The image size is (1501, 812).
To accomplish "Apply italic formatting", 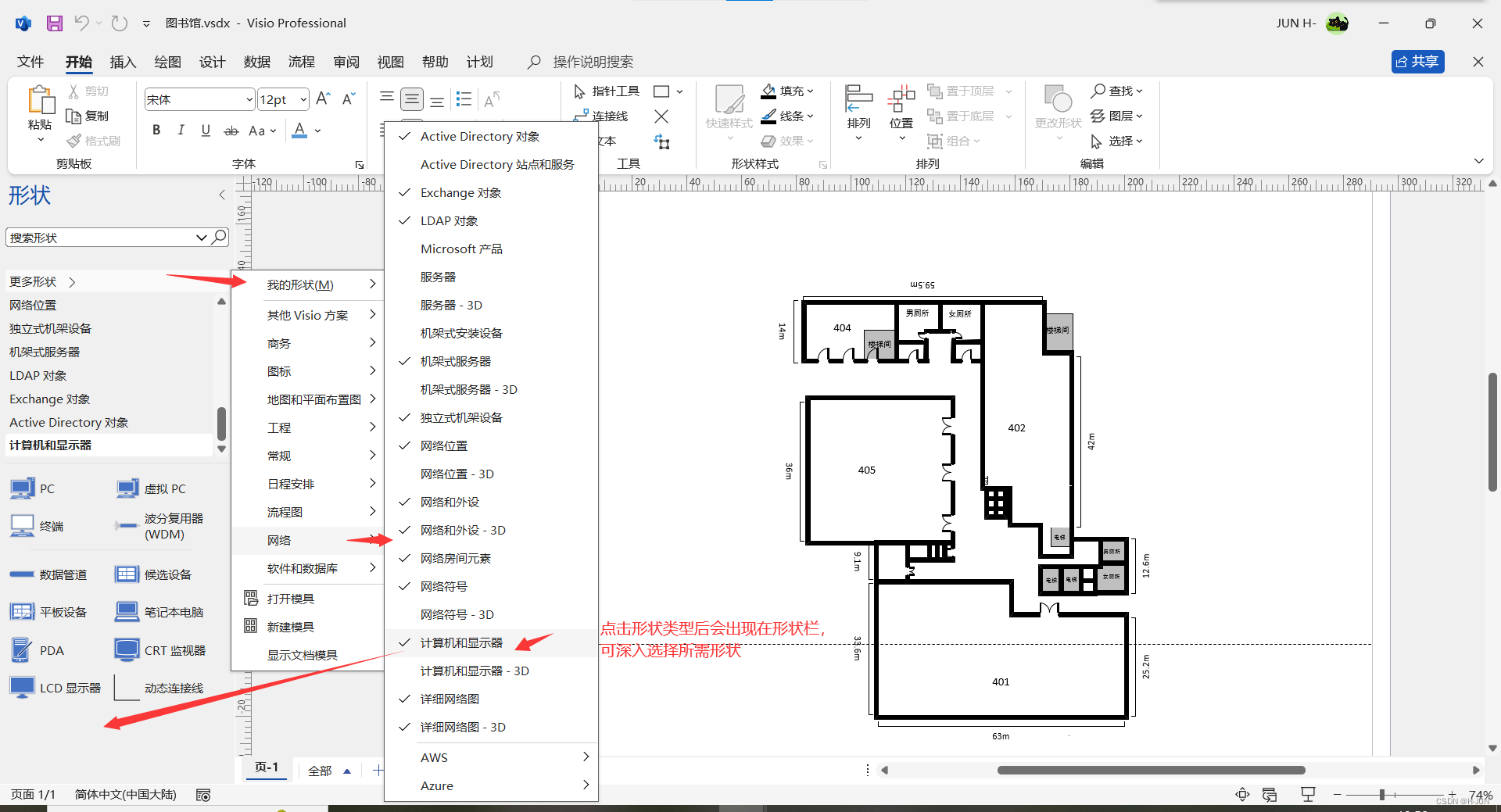I will [181, 131].
